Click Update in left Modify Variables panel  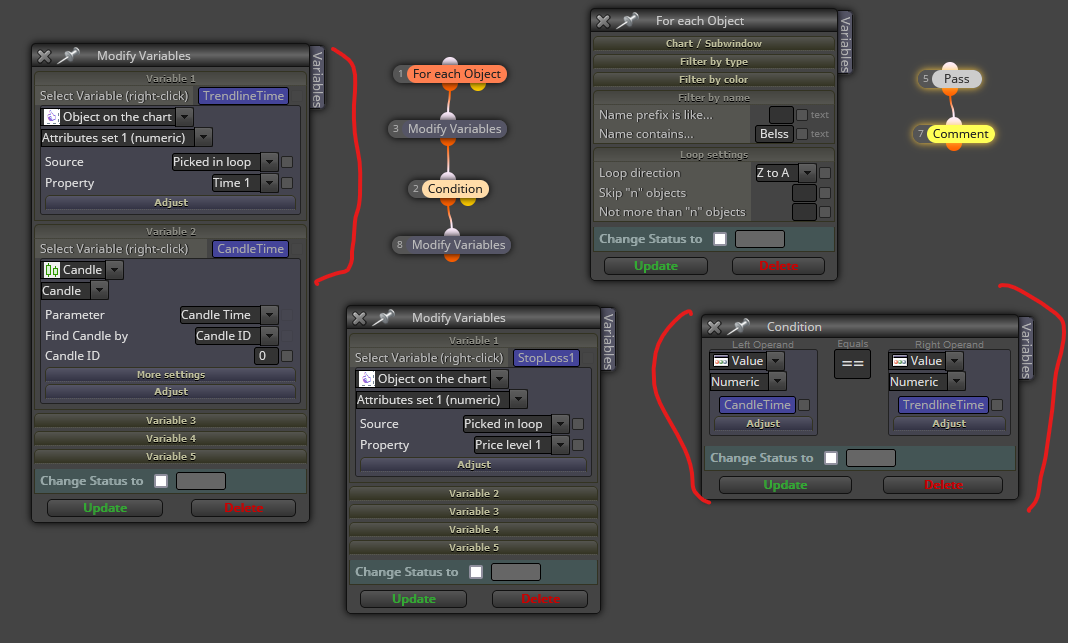105,508
